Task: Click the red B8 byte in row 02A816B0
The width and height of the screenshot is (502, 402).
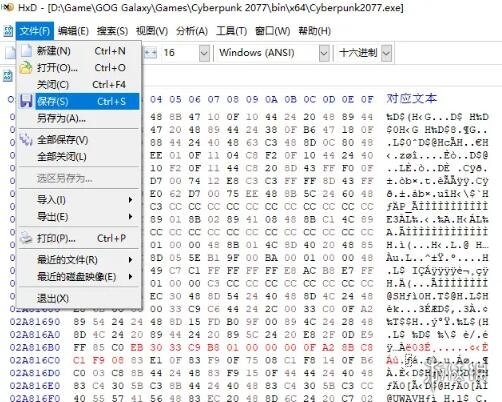Action: pyautogui.click(x=213, y=348)
